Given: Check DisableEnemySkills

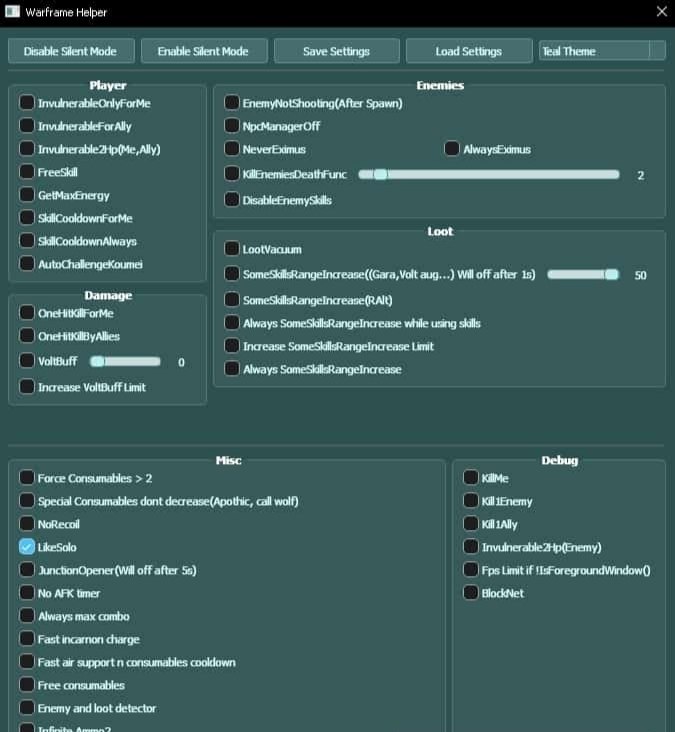Looking at the screenshot, I should [232, 200].
